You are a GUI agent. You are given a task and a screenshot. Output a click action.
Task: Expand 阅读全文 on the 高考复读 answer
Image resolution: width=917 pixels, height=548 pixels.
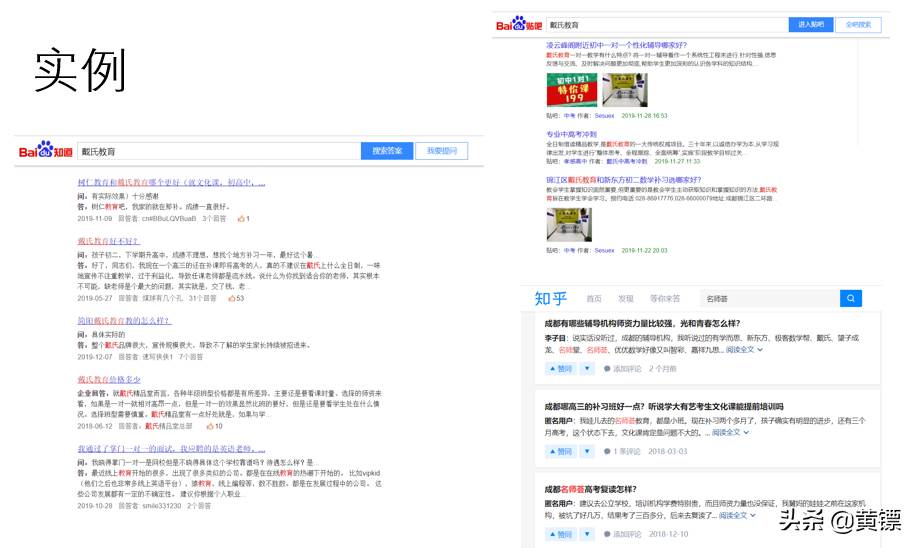click(x=737, y=515)
